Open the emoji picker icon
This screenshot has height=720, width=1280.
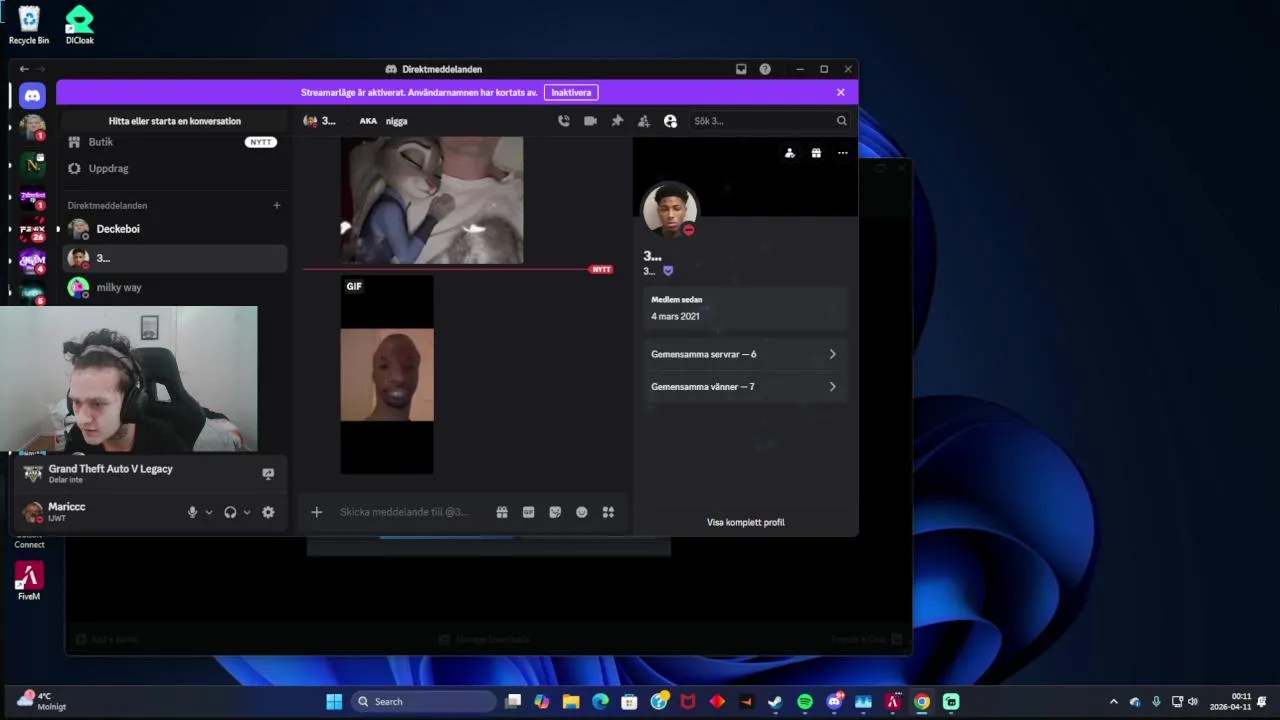point(581,512)
